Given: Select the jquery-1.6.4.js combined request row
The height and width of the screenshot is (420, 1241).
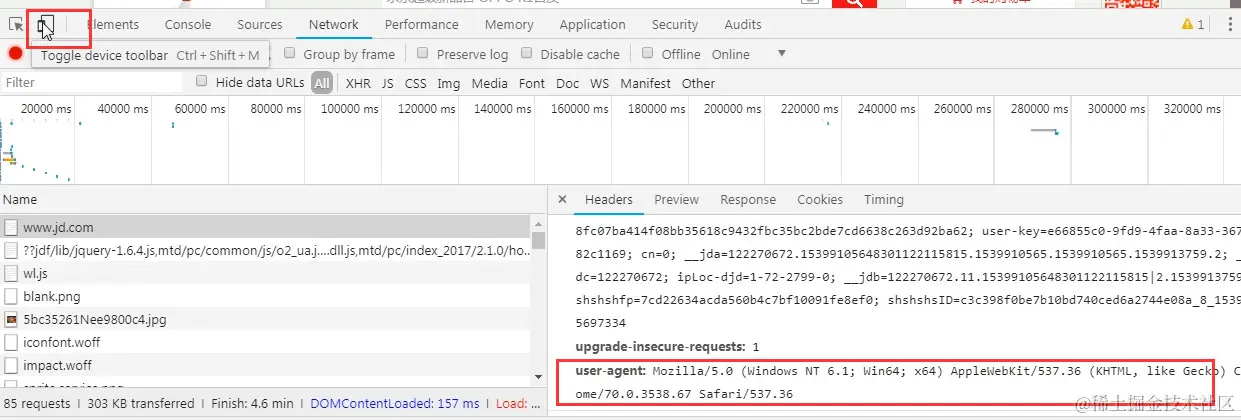Looking at the screenshot, I should 265,250.
